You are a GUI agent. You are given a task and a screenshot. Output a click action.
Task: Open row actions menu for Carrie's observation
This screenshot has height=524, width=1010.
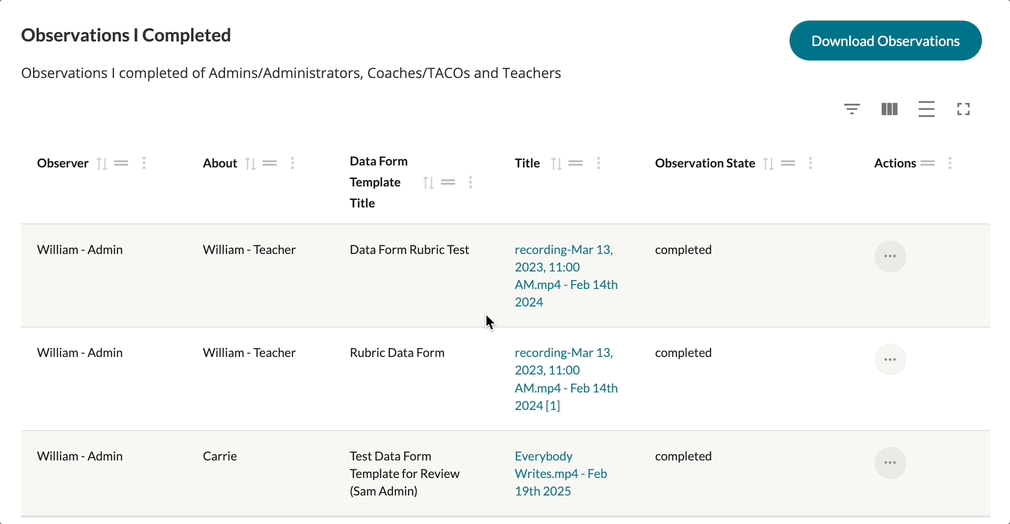890,462
